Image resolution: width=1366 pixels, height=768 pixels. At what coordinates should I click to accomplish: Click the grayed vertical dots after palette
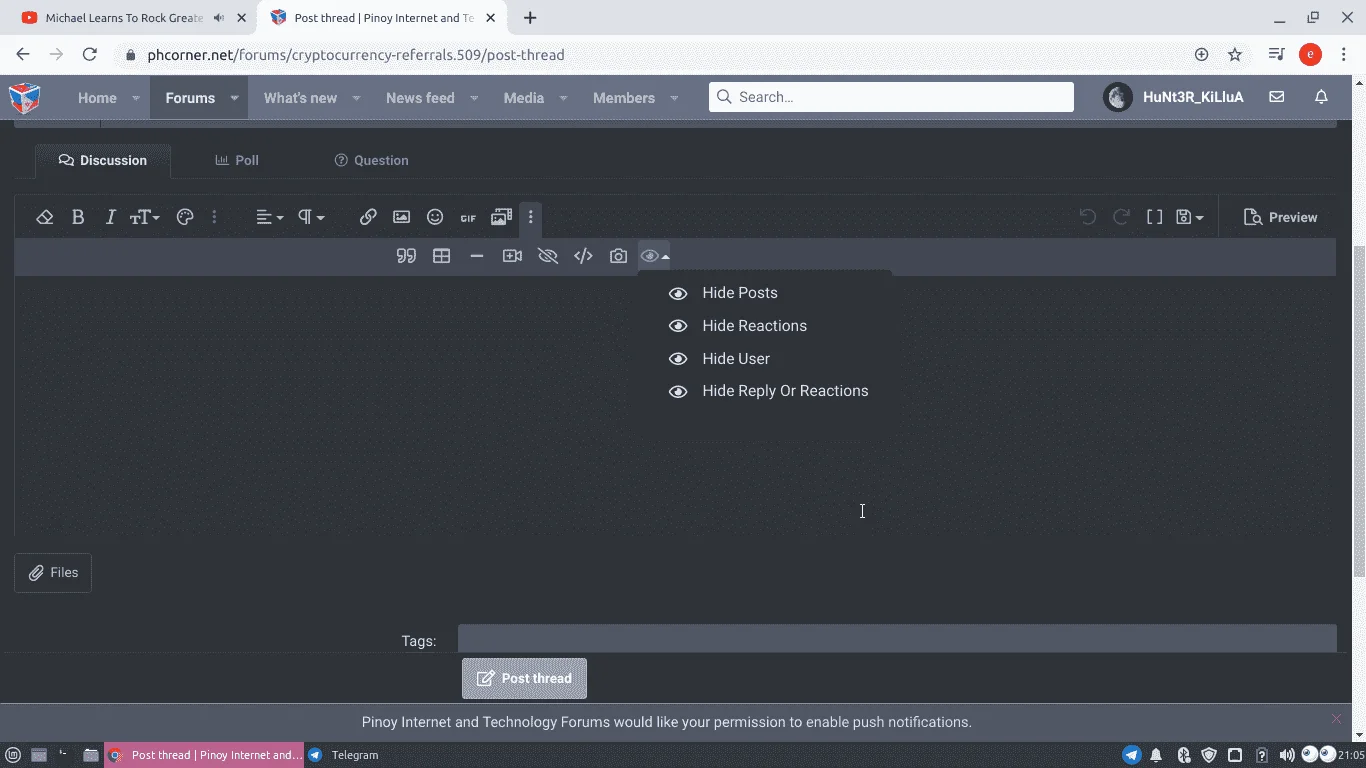point(214,217)
